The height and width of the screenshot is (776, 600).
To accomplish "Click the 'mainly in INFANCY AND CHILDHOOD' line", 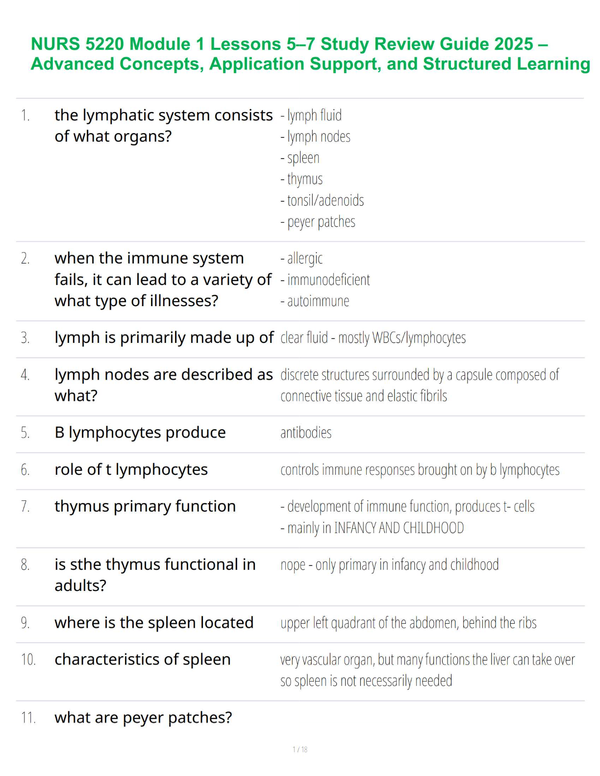I will (x=372, y=528).
